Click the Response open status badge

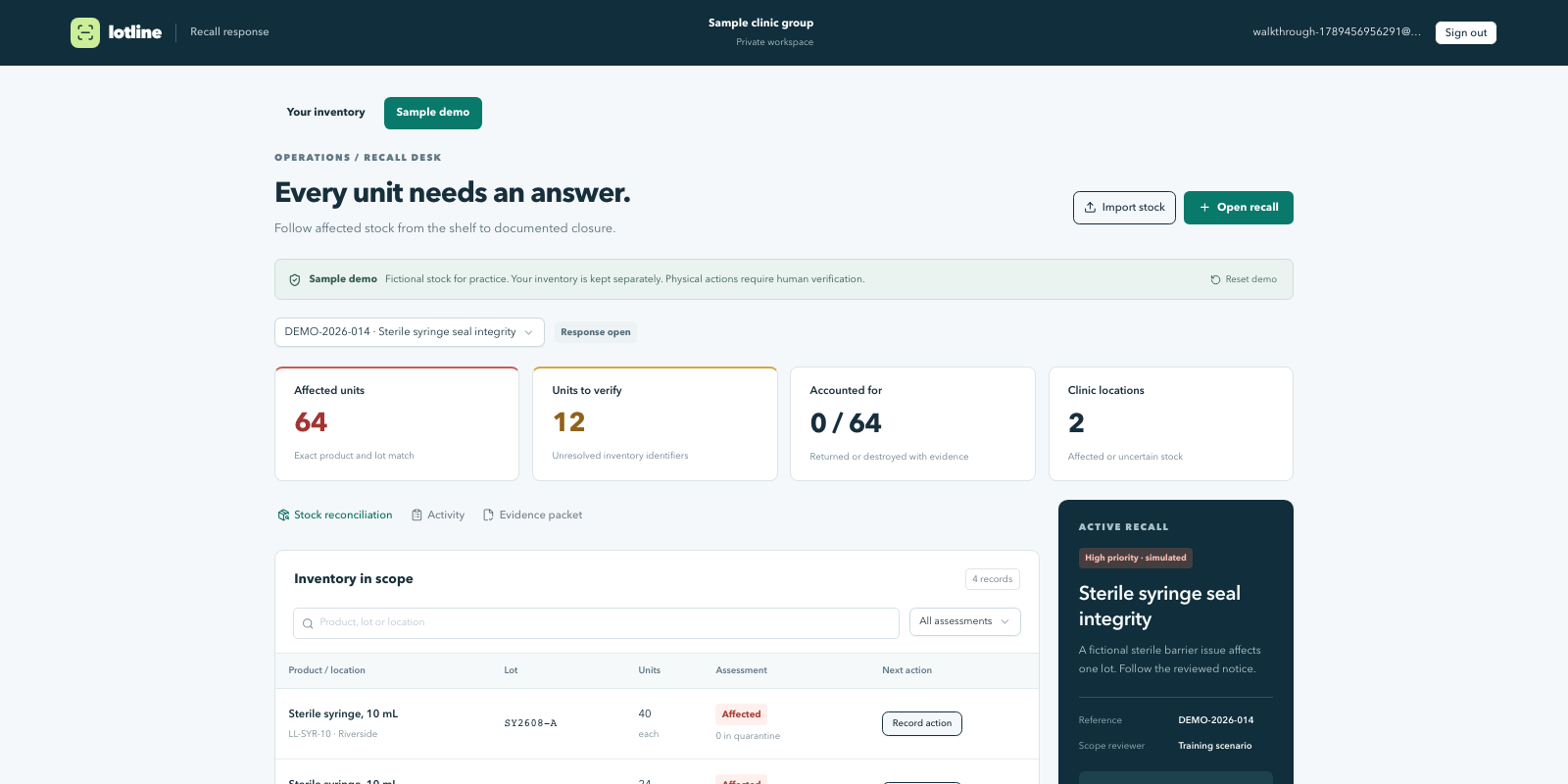(x=596, y=332)
